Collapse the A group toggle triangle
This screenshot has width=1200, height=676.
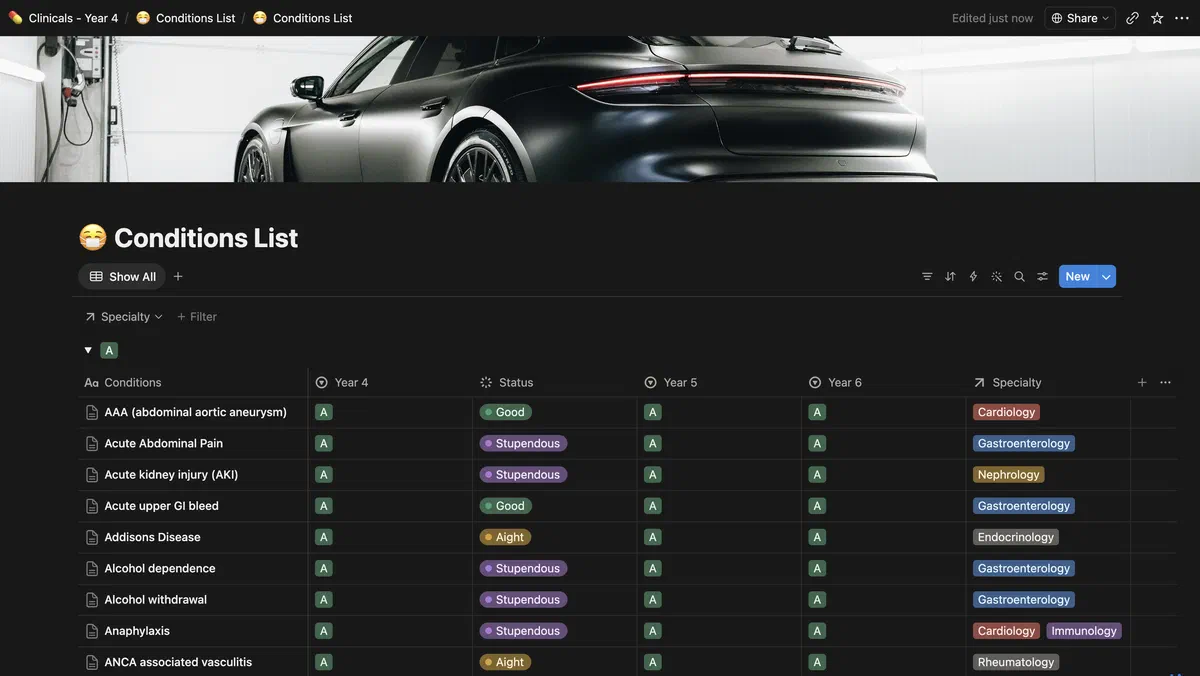(x=88, y=350)
